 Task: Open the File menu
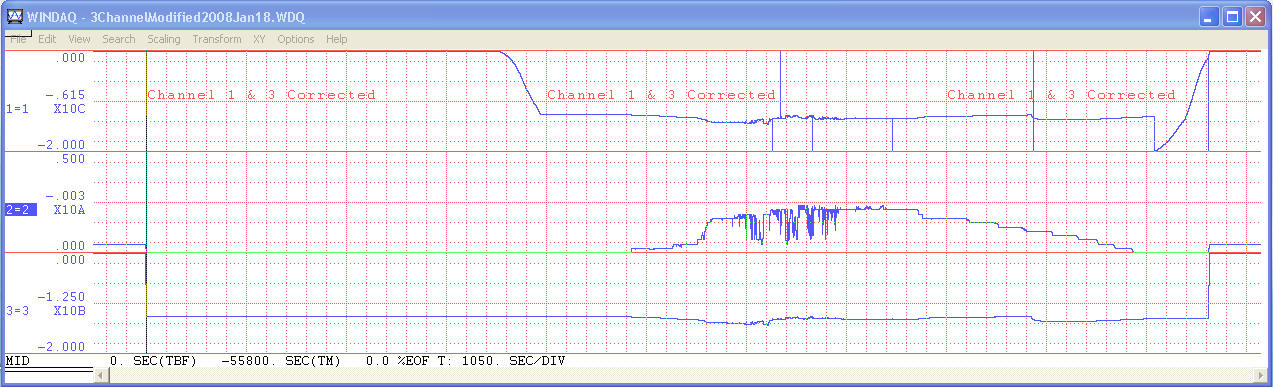click(x=18, y=39)
